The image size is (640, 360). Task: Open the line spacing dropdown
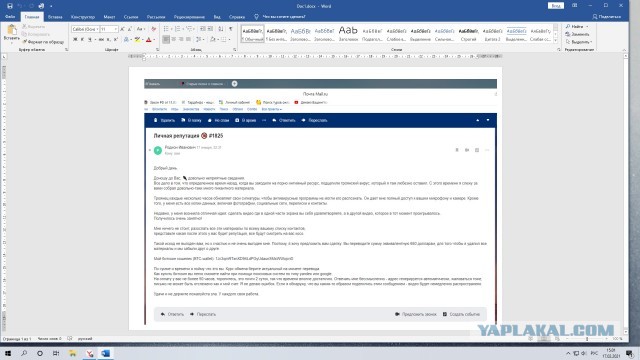coord(200,40)
